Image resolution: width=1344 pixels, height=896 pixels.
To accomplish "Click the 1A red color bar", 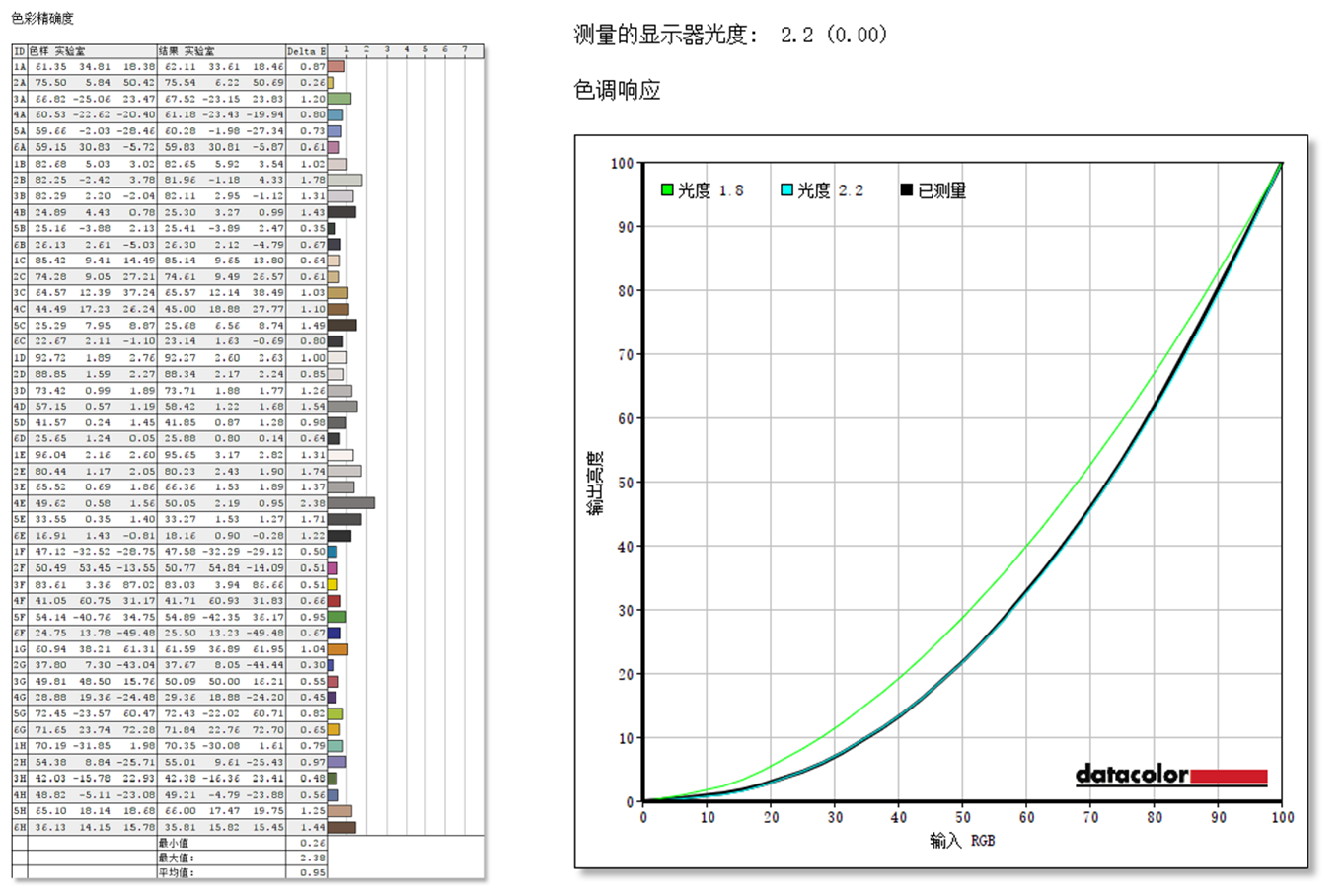I will click(x=336, y=66).
